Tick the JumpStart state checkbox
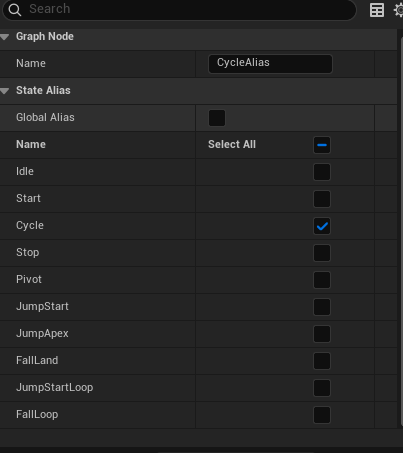Image resolution: width=403 pixels, height=453 pixels. [322, 307]
